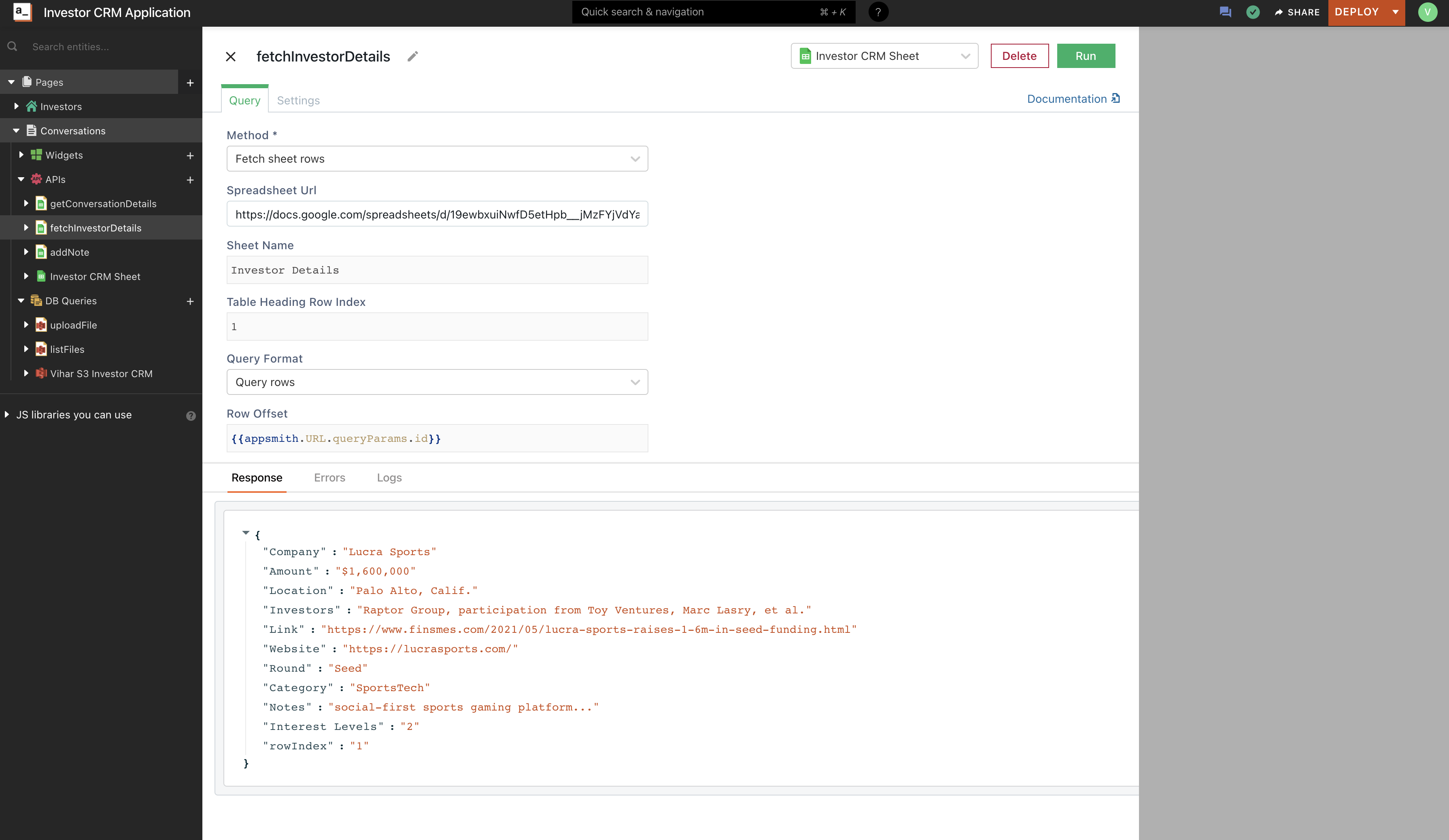This screenshot has width=1449, height=840.
Task: Click the search entities magnifier icon
Action: pos(13,46)
